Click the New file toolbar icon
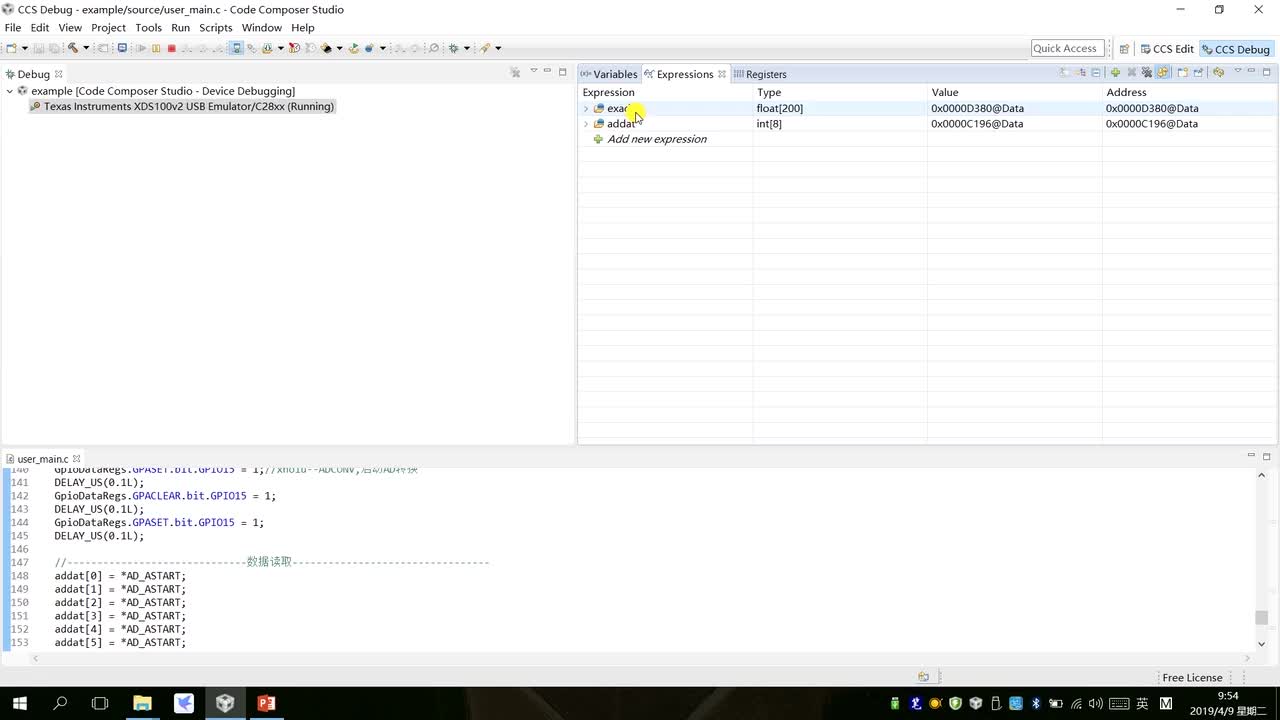This screenshot has height=720, width=1280. pos(11,48)
